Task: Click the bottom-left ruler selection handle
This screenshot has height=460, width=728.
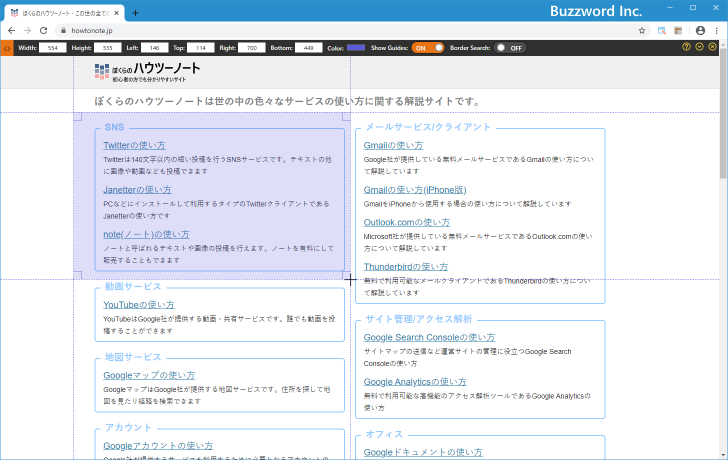Action: coord(78,275)
